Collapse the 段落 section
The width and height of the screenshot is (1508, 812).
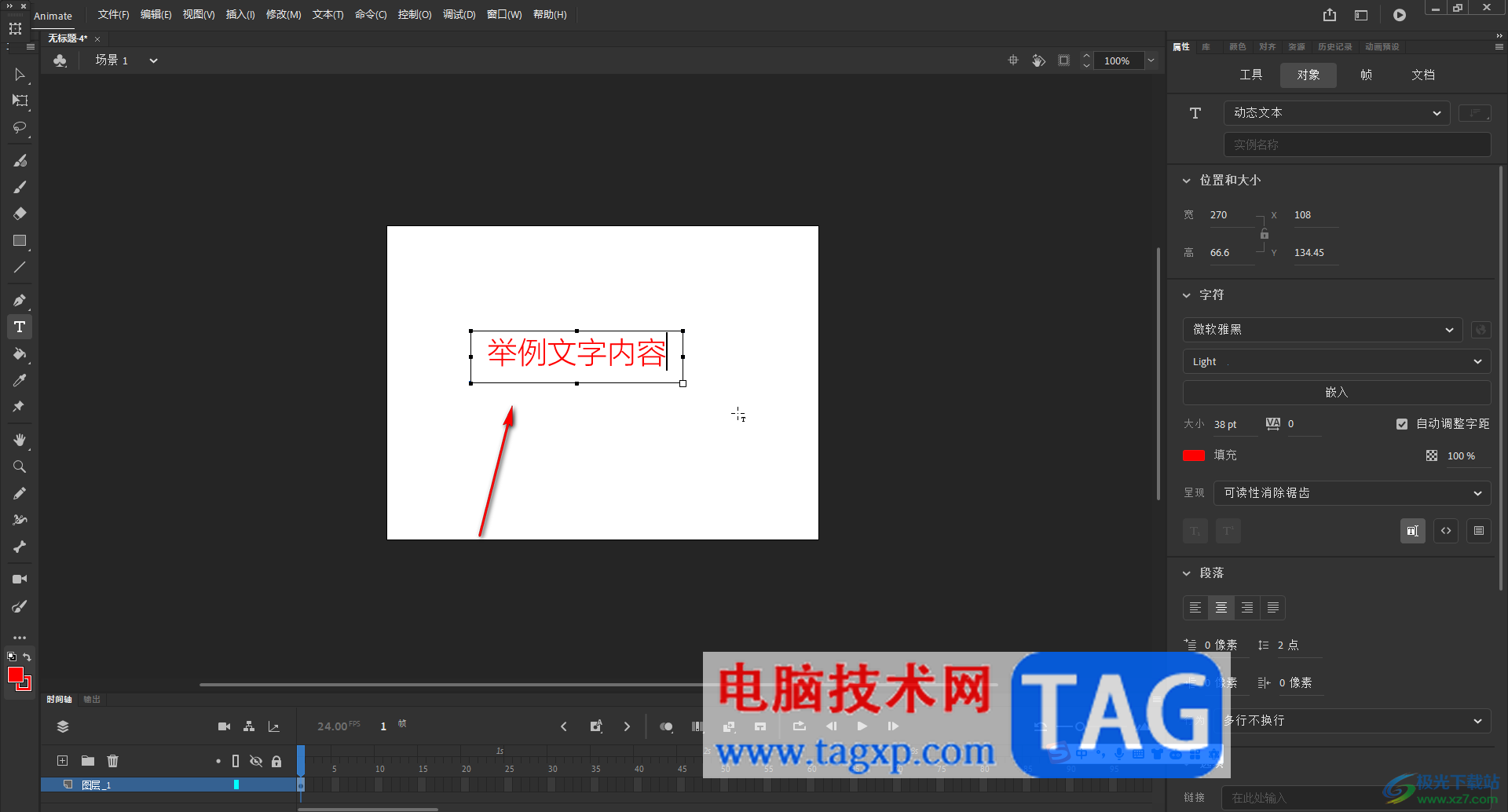click(1187, 573)
